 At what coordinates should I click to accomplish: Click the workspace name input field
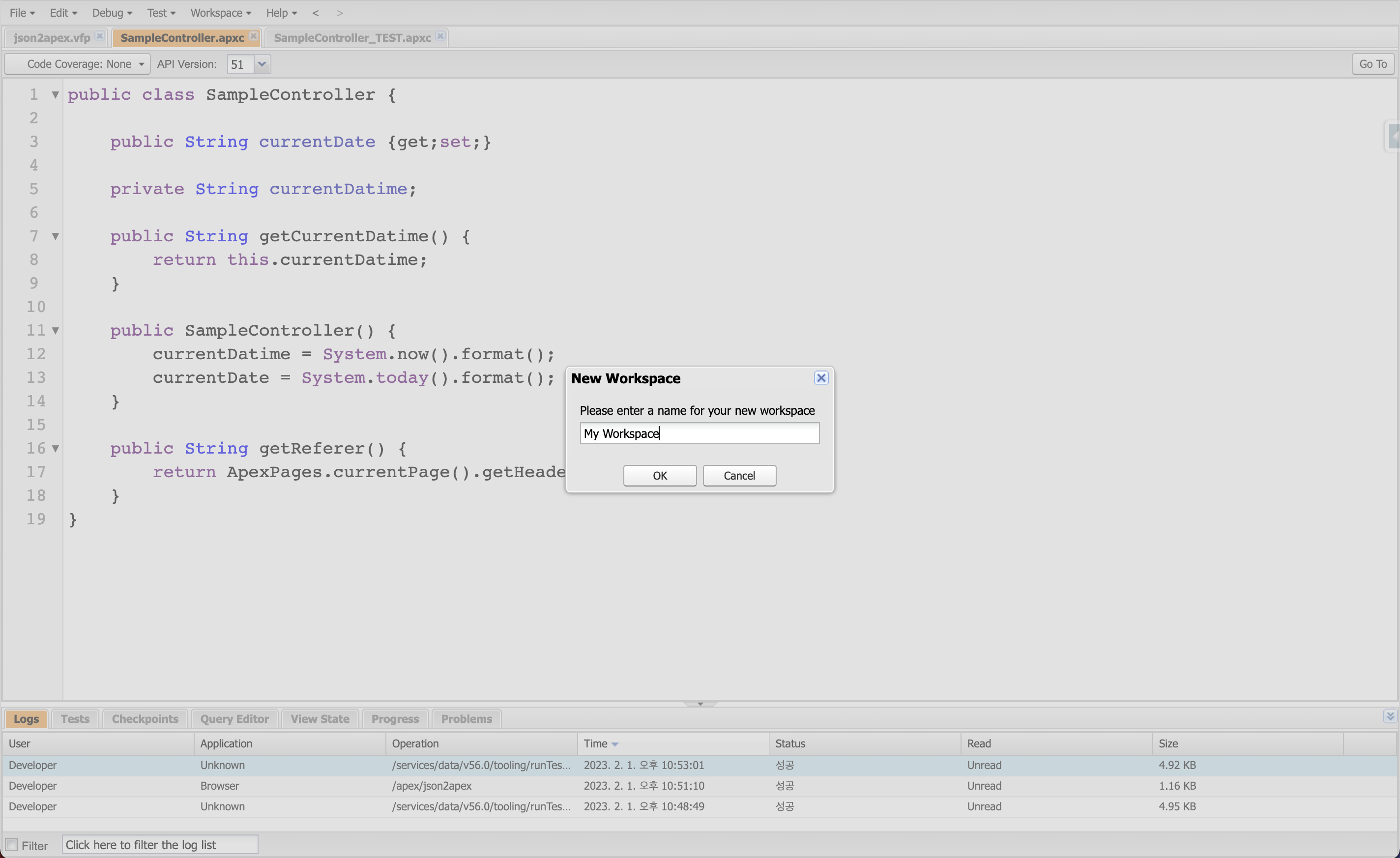pyautogui.click(x=700, y=433)
